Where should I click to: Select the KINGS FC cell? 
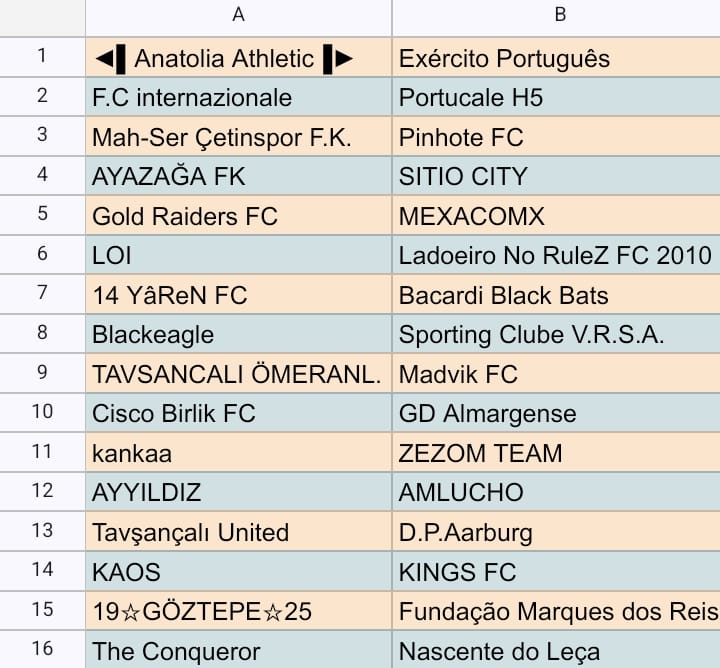[x=556, y=571]
